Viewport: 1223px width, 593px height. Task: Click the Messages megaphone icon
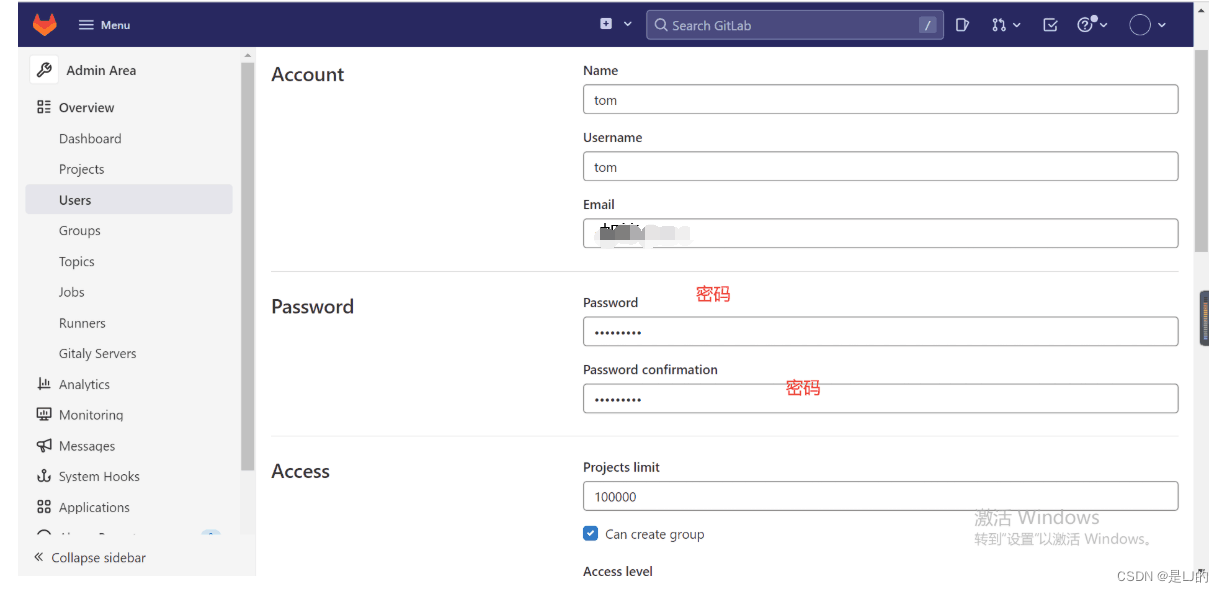click(44, 446)
